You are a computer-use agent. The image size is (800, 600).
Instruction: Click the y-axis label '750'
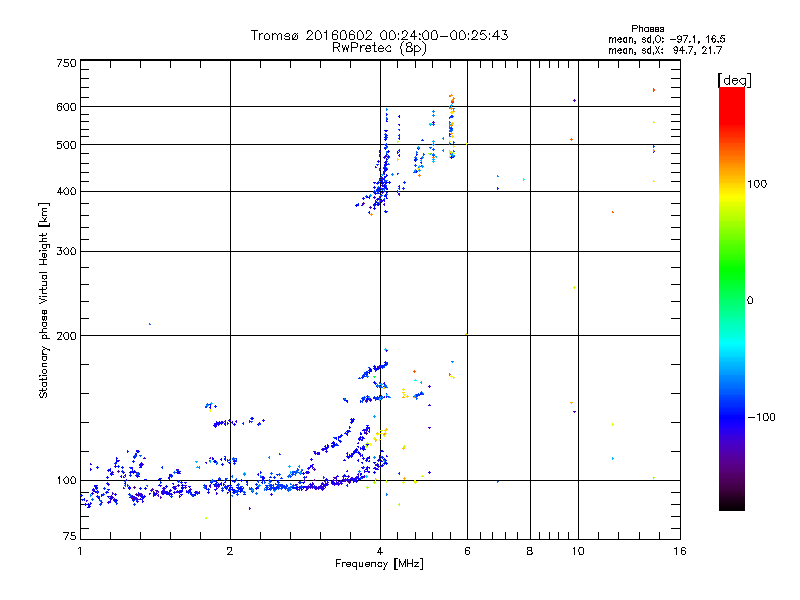pyautogui.click(x=66, y=63)
